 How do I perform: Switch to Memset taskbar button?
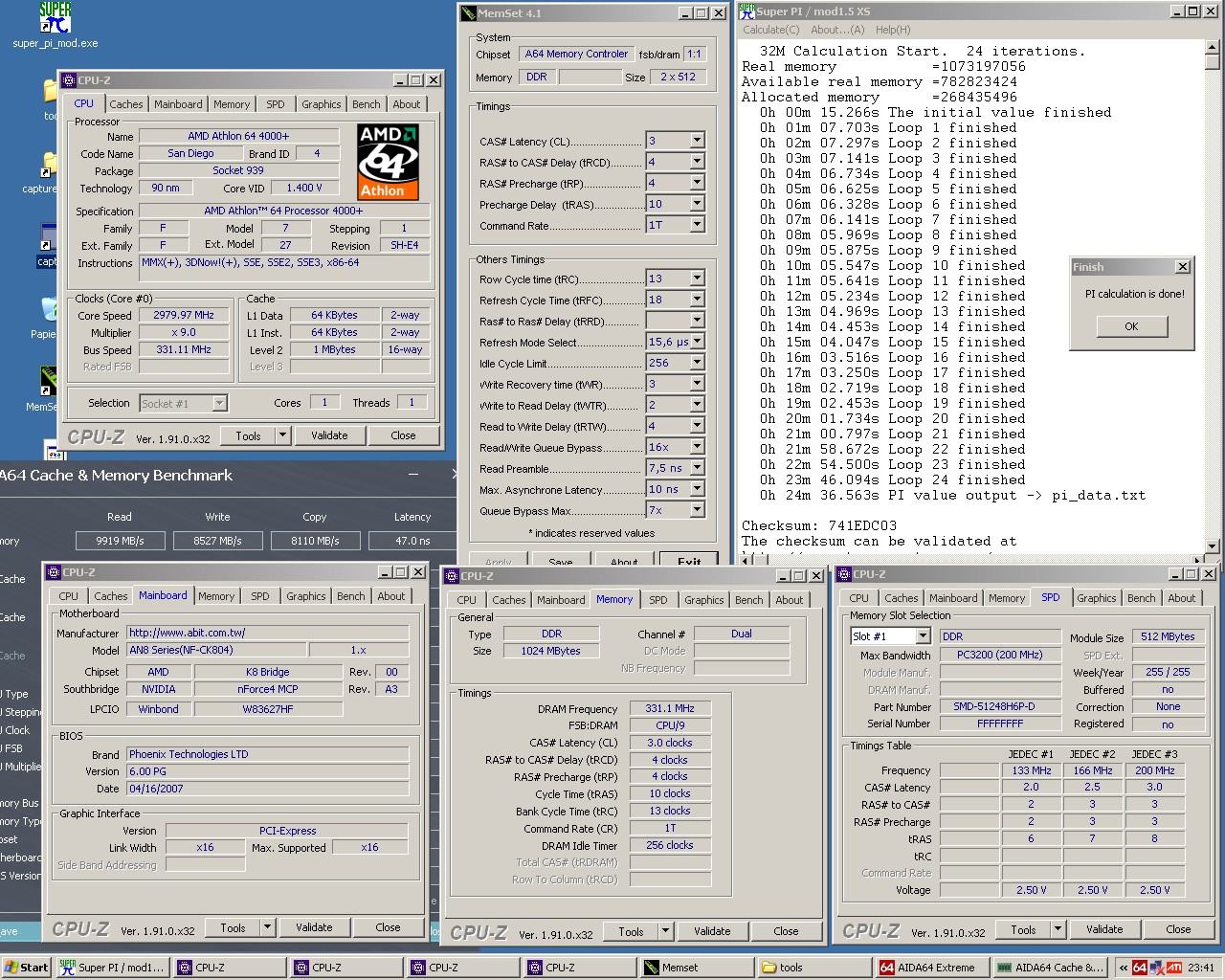(697, 968)
